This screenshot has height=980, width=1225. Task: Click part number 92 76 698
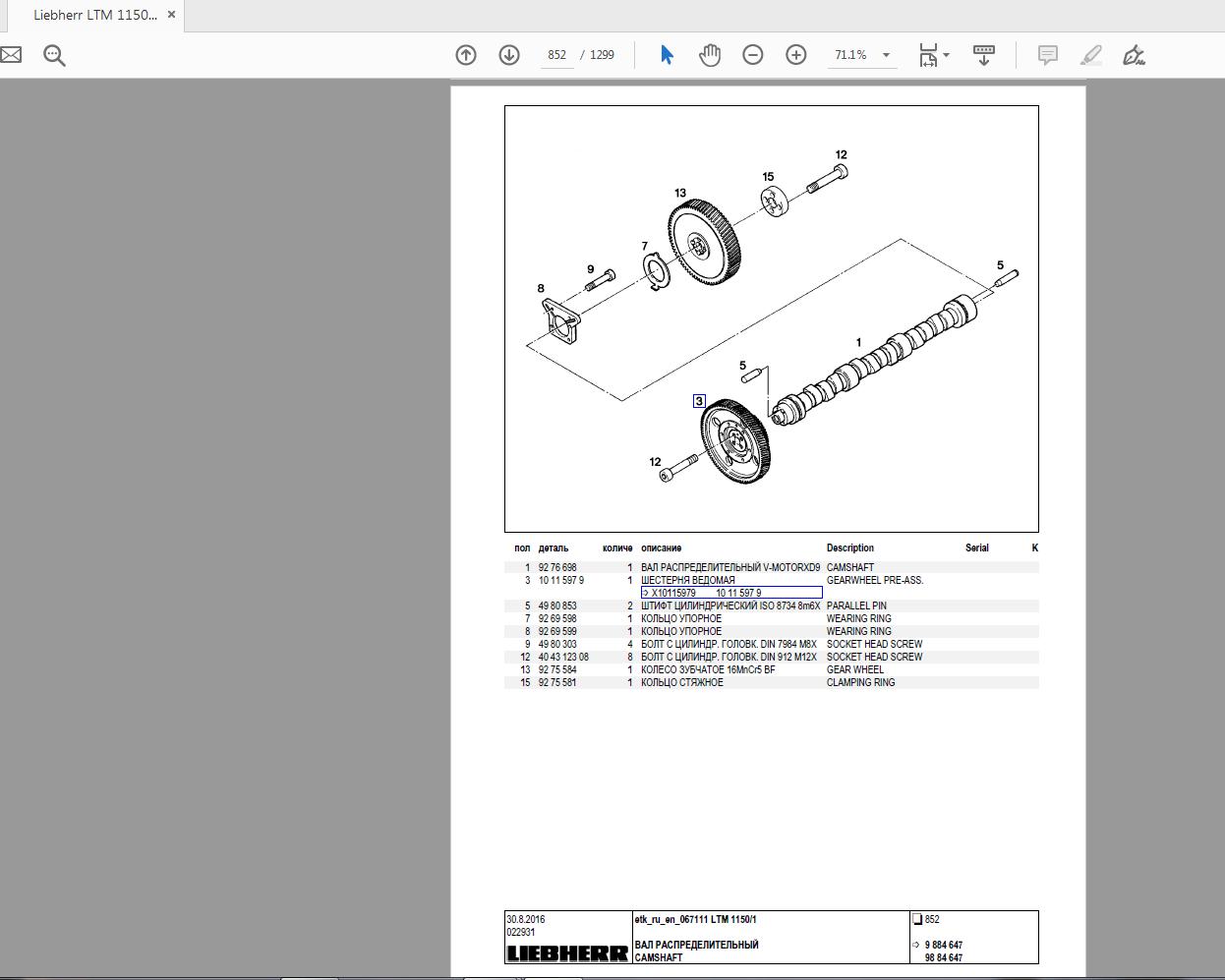(x=557, y=567)
